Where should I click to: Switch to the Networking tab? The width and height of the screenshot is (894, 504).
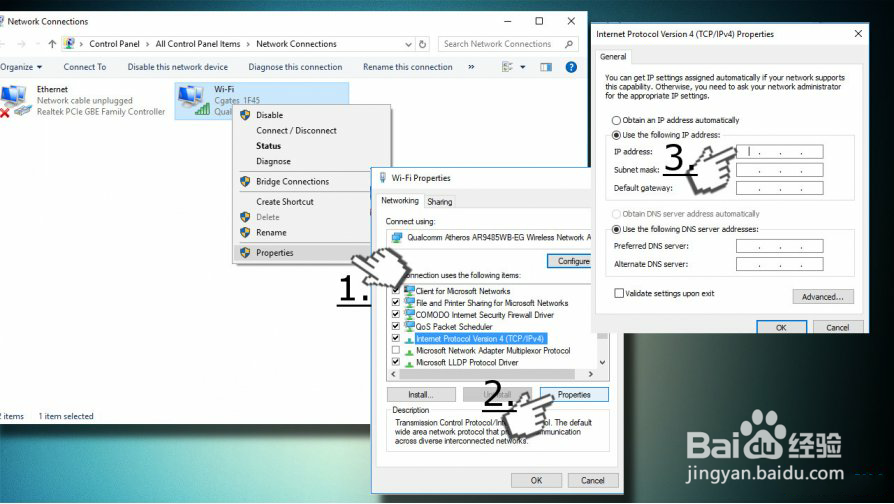pos(400,201)
